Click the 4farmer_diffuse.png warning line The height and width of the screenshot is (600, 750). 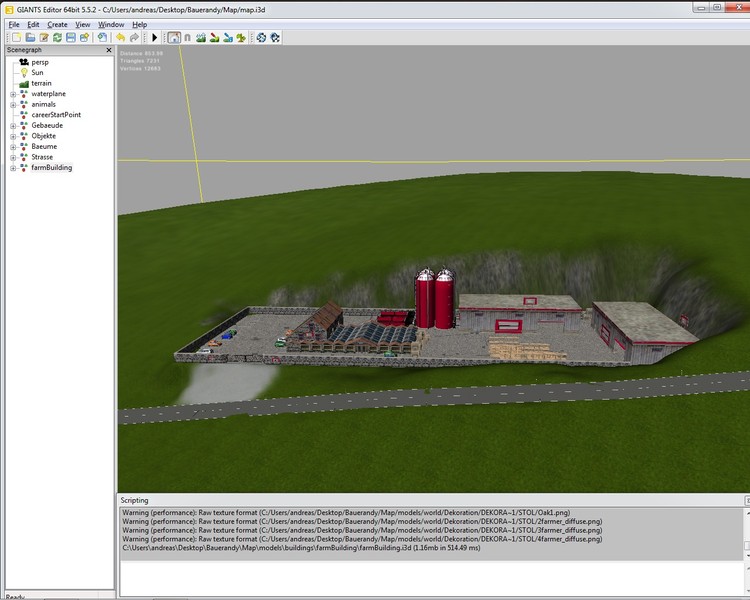pos(362,539)
